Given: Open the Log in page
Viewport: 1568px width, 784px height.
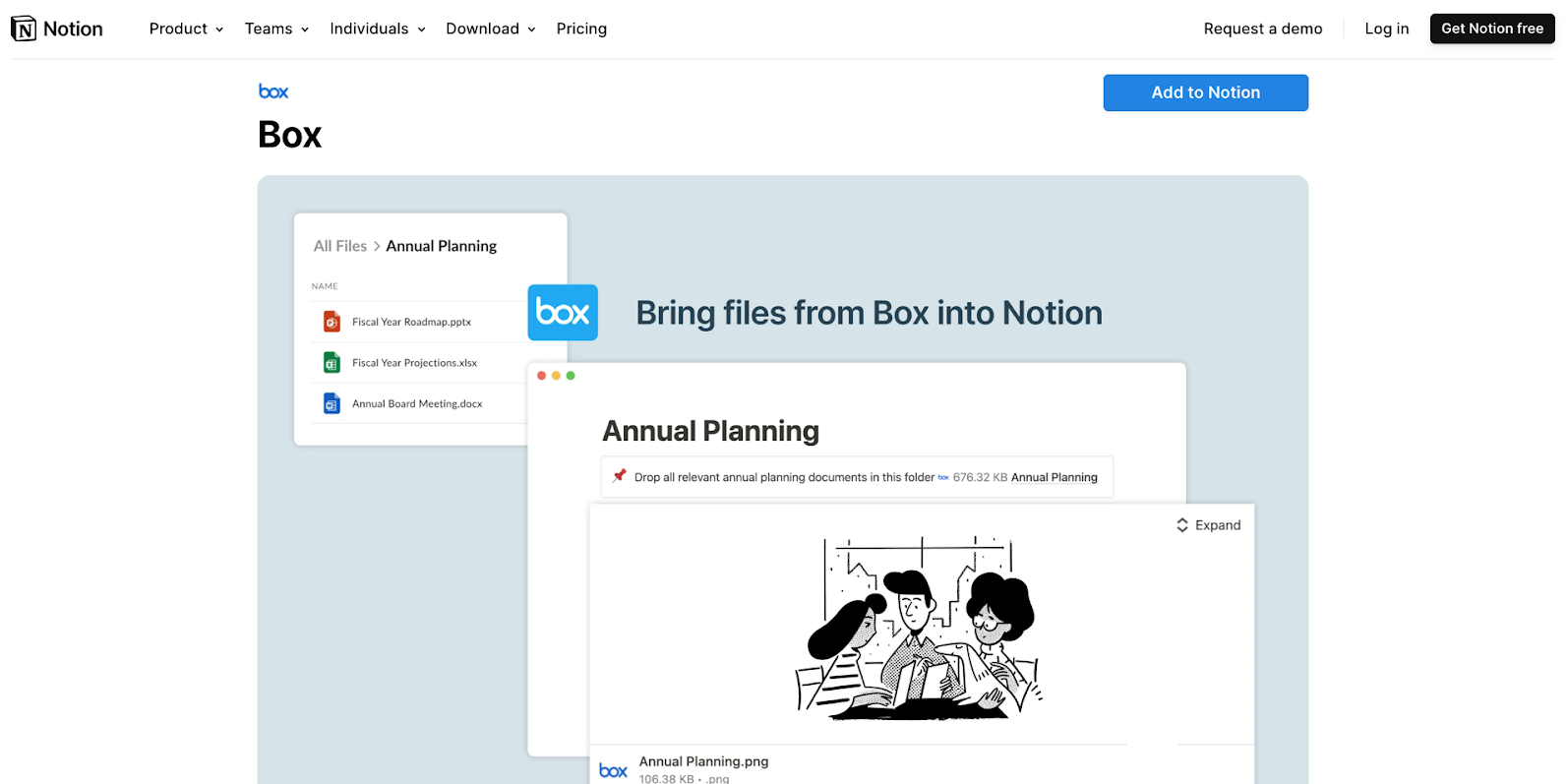Looking at the screenshot, I should pos(1386,30).
